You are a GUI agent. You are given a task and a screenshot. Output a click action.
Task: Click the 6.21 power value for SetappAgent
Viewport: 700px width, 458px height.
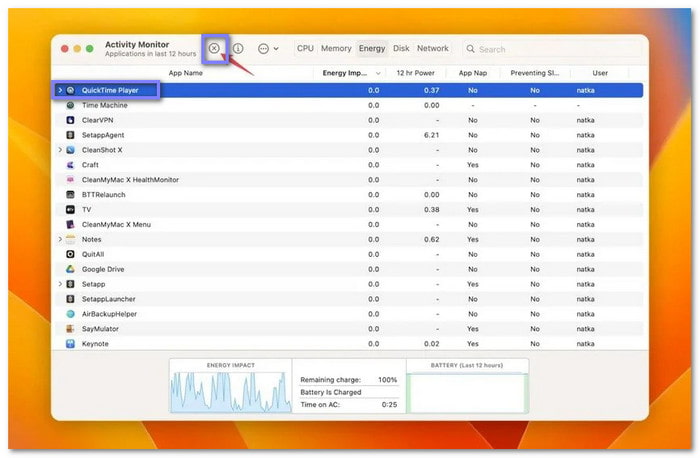(x=432, y=135)
